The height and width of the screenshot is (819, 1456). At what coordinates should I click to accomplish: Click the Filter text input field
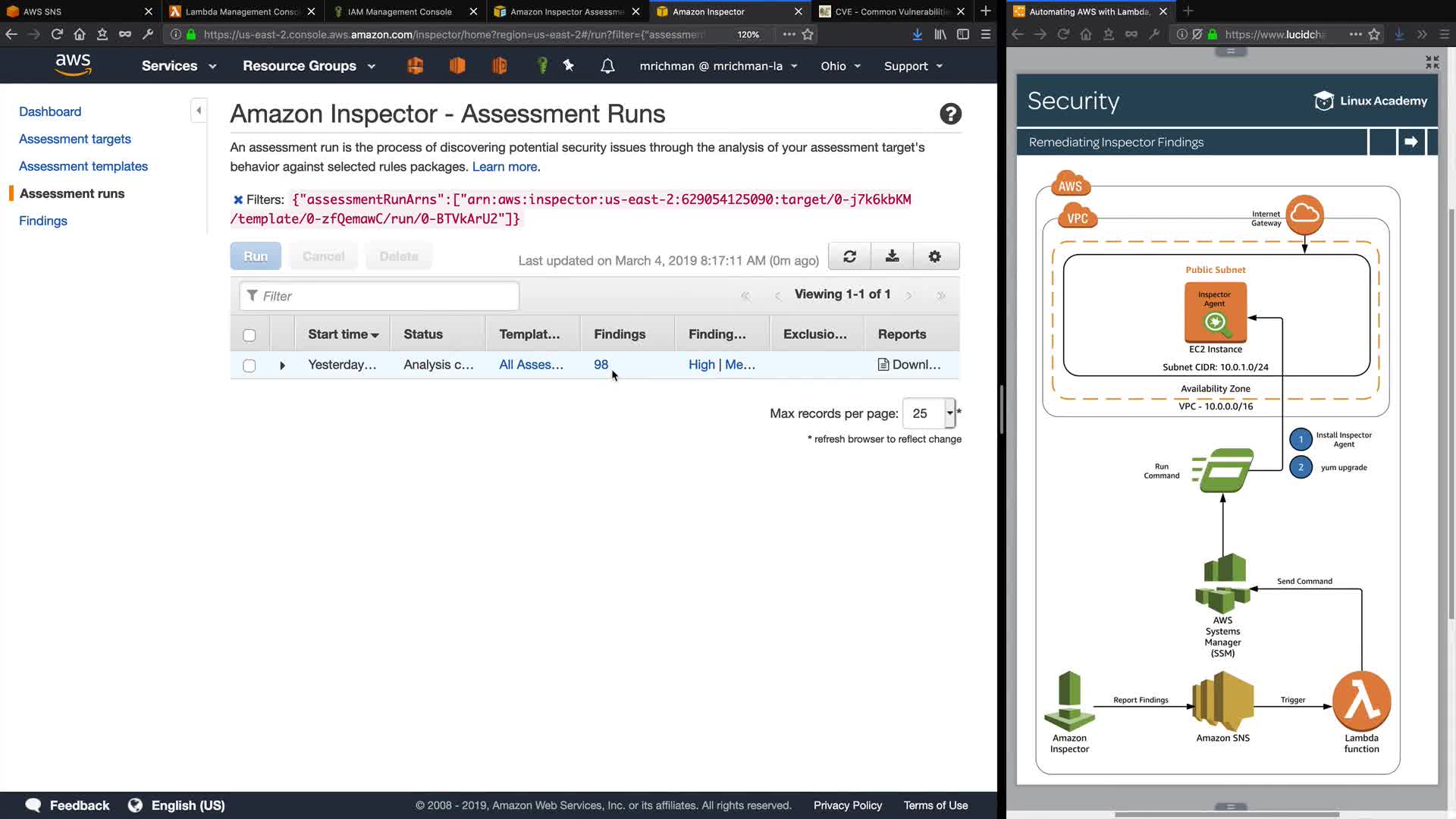click(379, 296)
